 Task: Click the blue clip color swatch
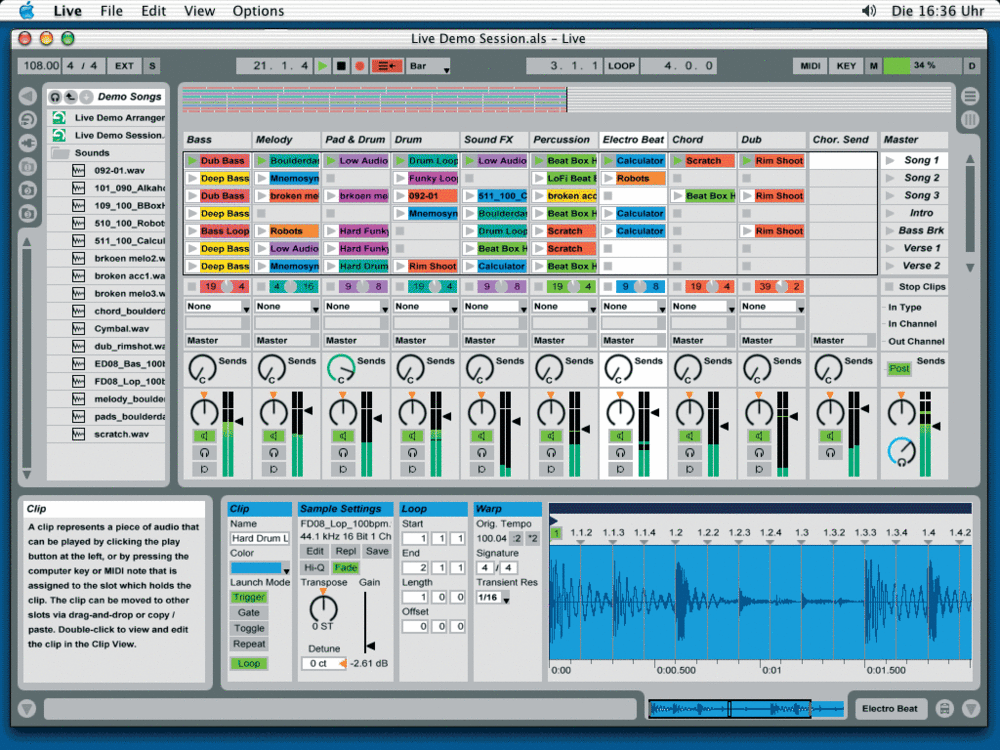coord(255,568)
